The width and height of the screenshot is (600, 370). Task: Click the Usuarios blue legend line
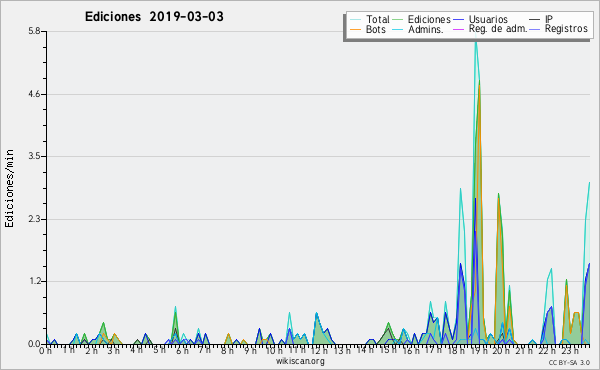coord(458,20)
